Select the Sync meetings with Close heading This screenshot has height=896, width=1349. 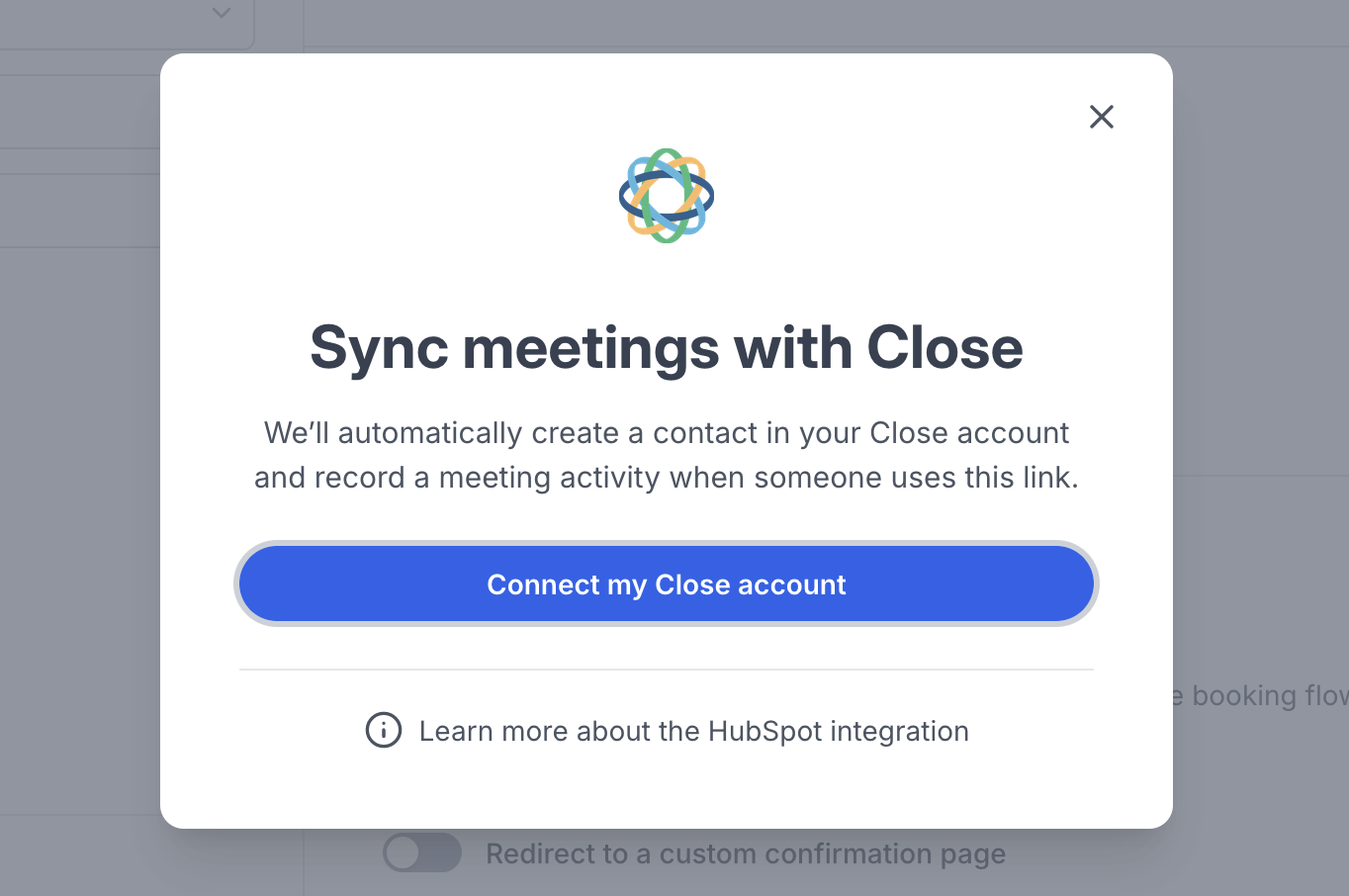tap(667, 348)
